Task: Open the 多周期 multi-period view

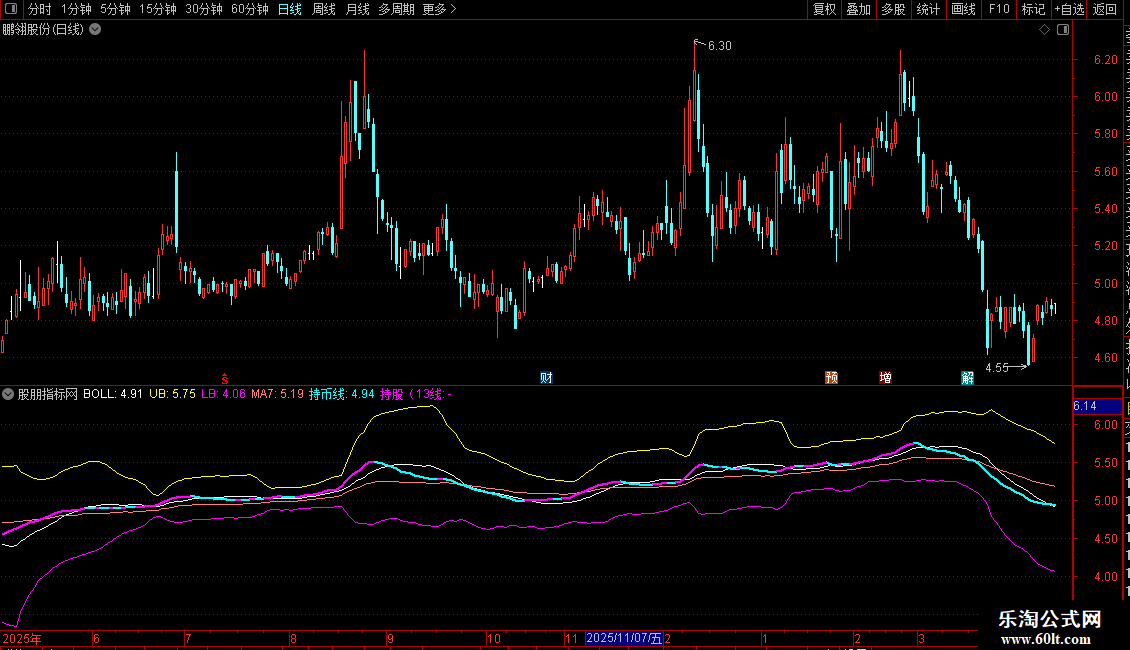Action: click(396, 9)
